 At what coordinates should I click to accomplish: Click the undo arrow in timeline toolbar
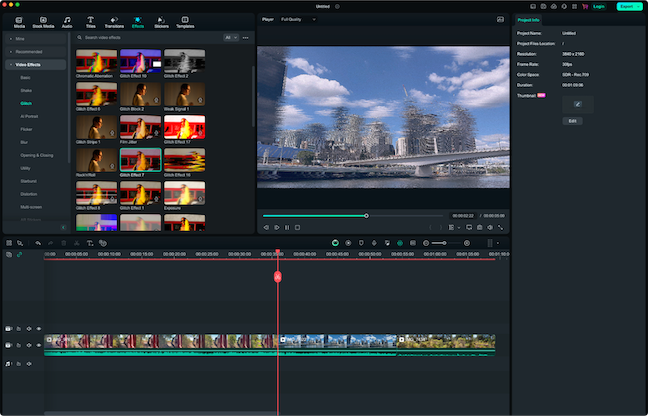coord(38,243)
